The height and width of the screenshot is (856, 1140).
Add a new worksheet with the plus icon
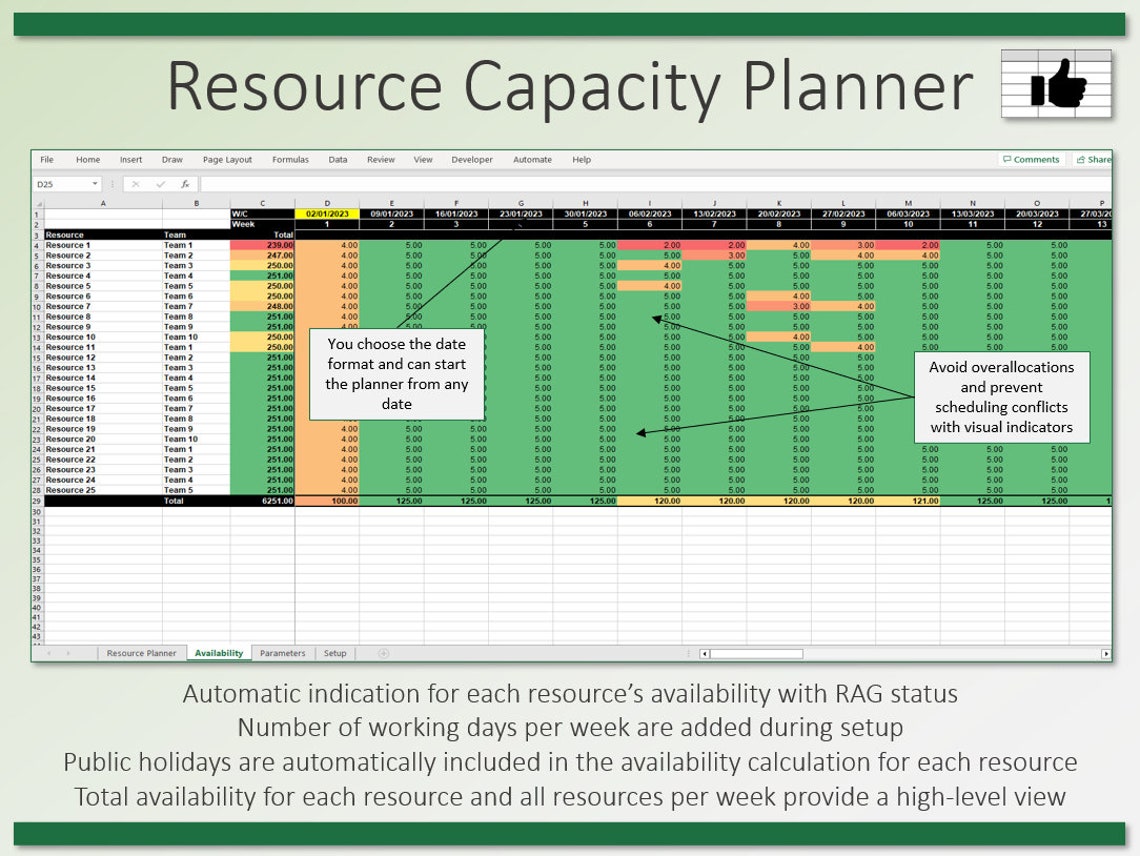coord(382,652)
